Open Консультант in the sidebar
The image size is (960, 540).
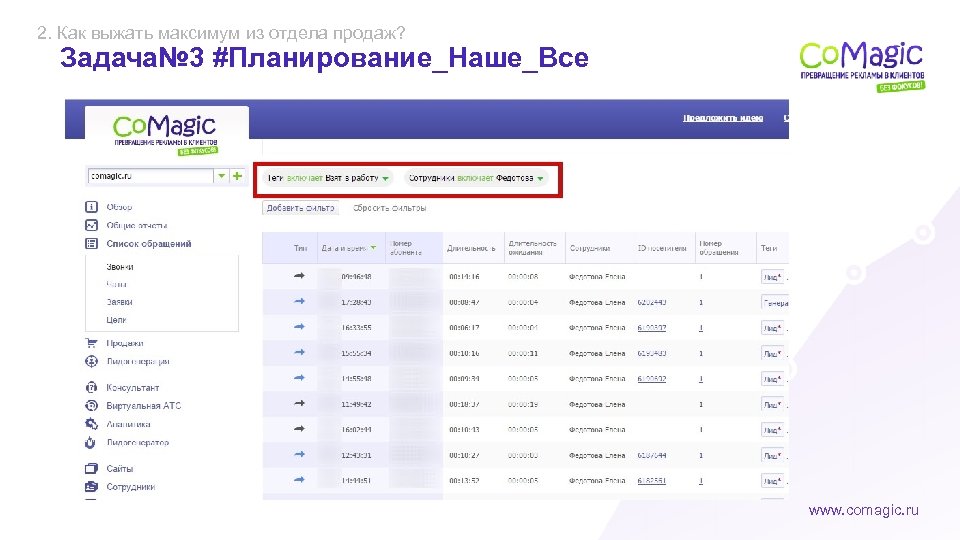133,388
